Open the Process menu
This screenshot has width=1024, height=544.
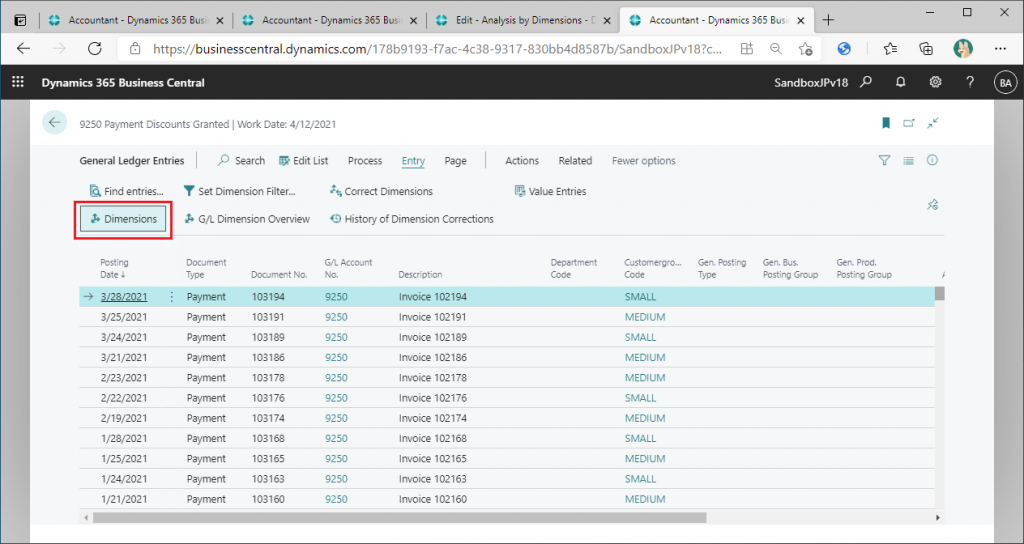[x=365, y=161]
